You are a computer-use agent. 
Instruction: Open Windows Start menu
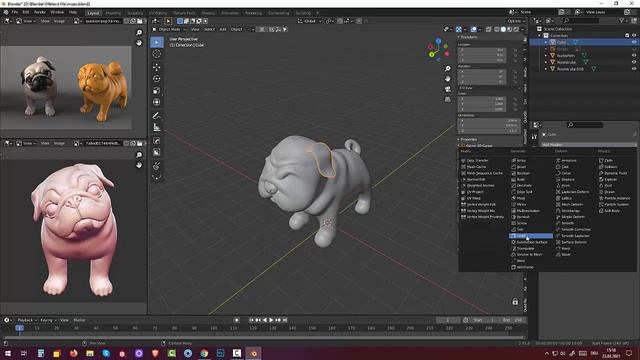pyautogui.click(x=8, y=353)
